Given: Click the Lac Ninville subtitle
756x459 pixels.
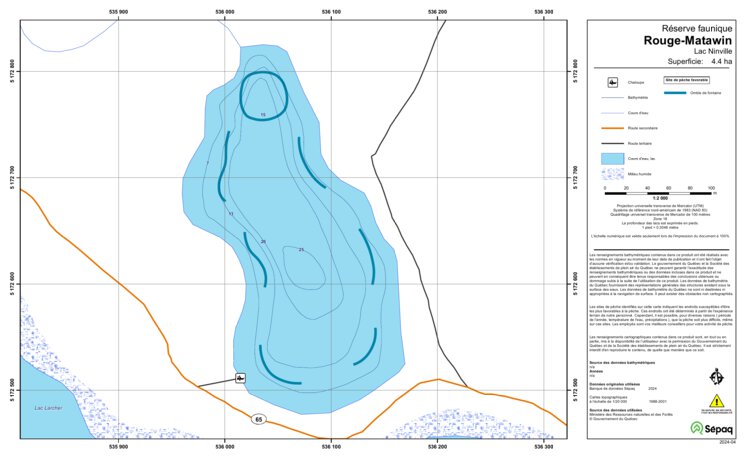Looking at the screenshot, I should tap(713, 51).
